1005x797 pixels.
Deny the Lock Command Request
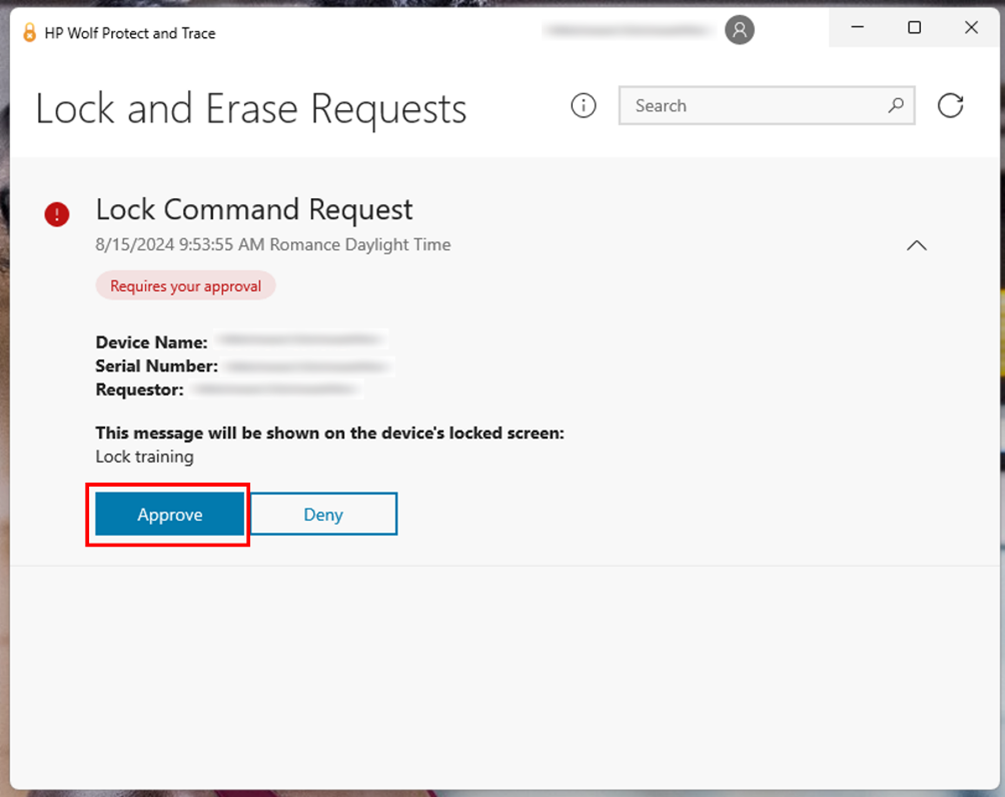pos(323,514)
